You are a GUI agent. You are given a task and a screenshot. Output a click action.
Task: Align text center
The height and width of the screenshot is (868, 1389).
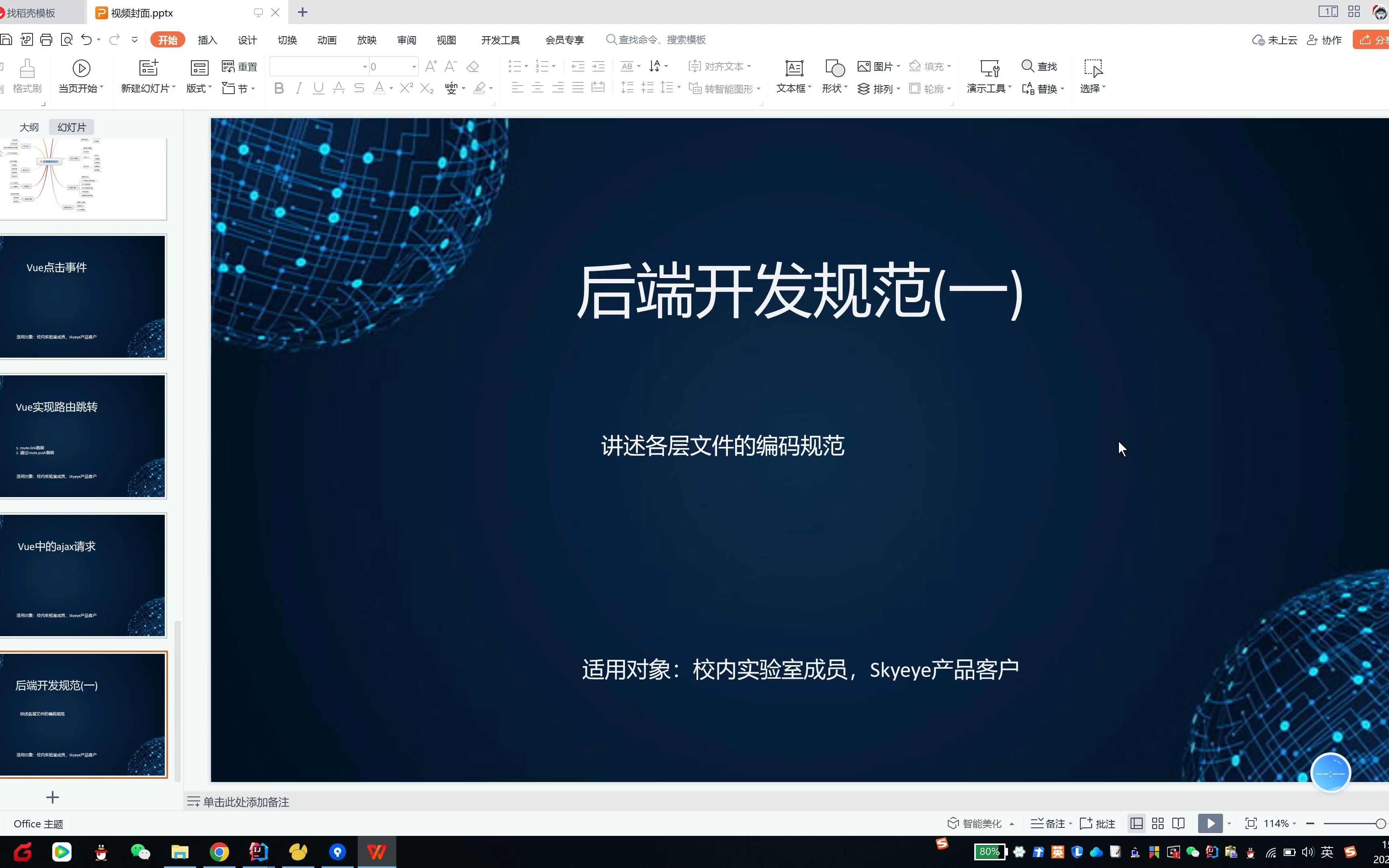(x=538, y=88)
